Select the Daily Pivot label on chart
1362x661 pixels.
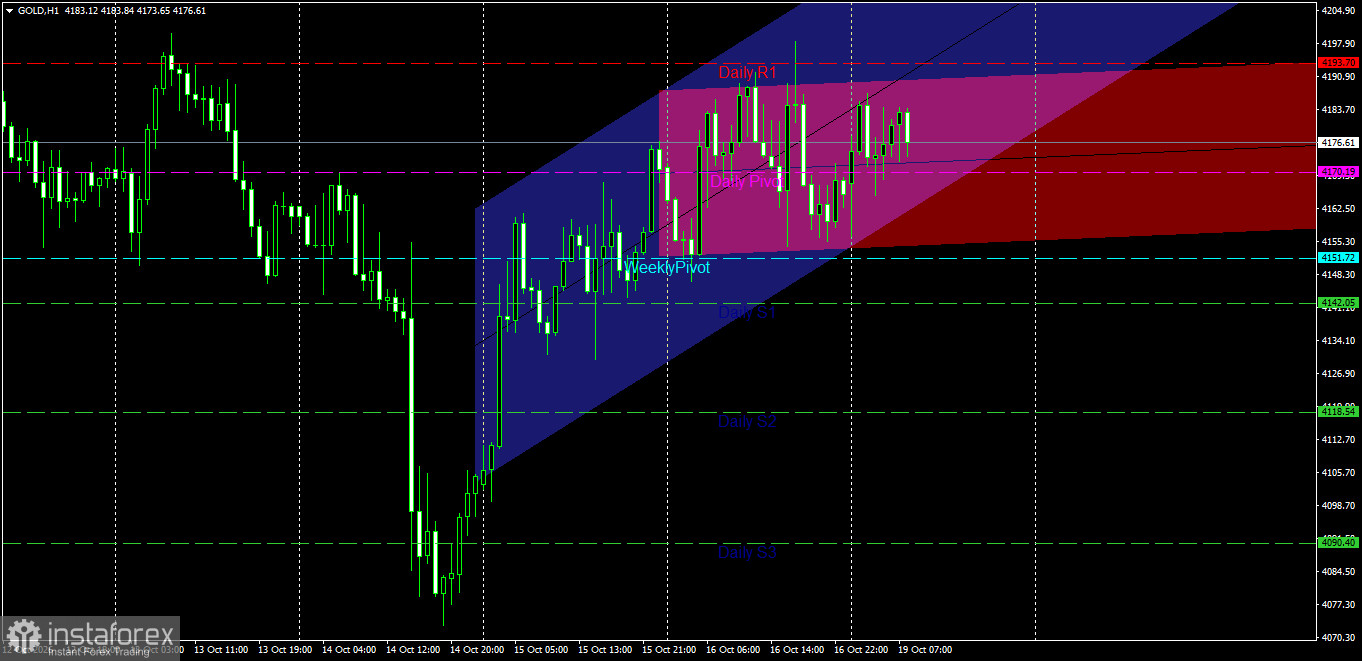(747, 182)
